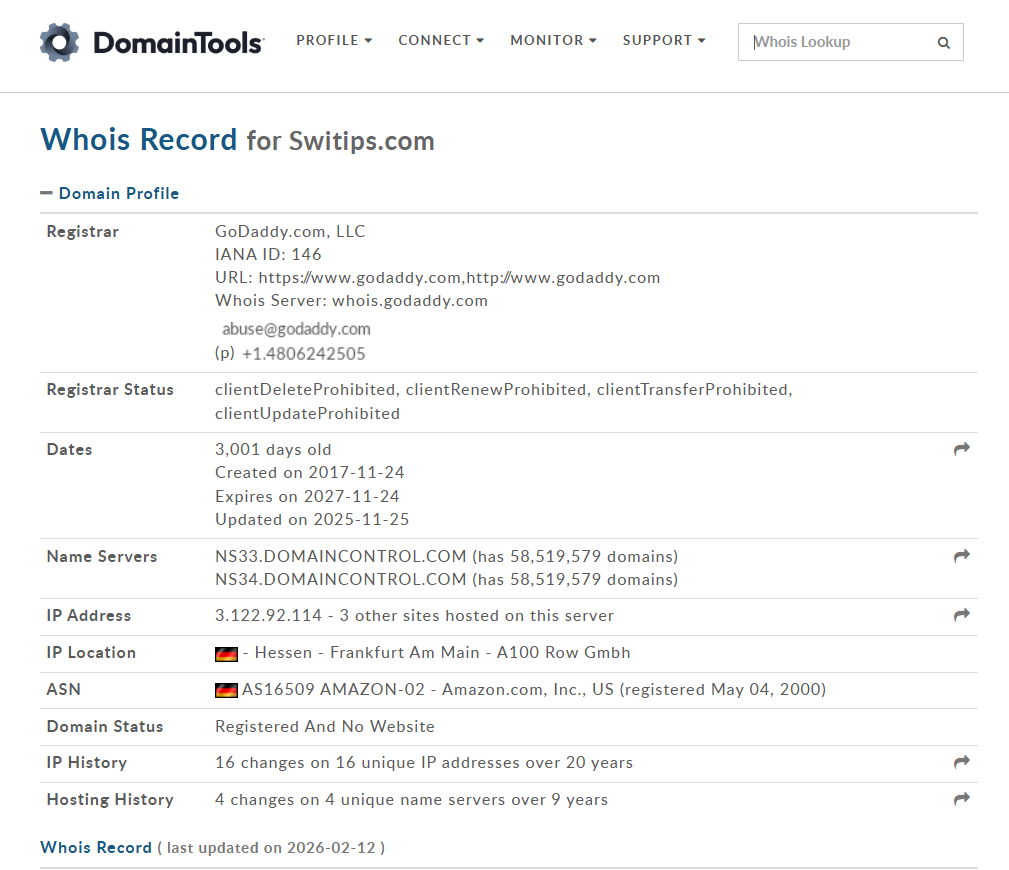This screenshot has width=1009, height=870.
Task: Open Hosting History arrow icon
Action: point(961,799)
